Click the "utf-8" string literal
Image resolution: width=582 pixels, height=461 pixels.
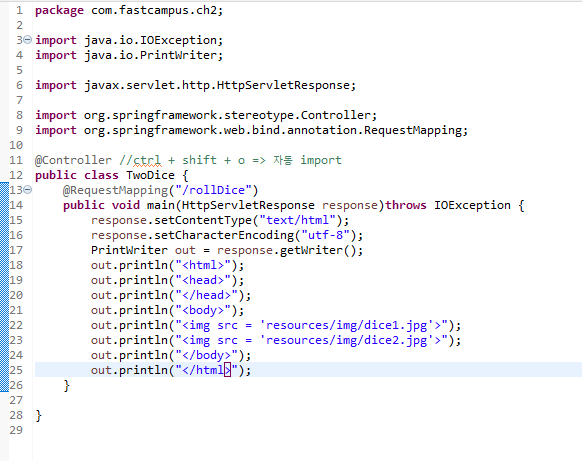pos(325,235)
